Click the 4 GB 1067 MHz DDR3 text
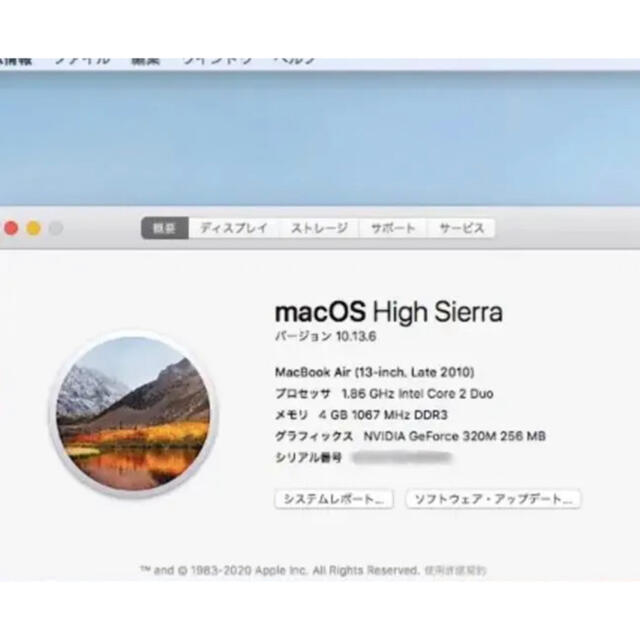640x640 pixels. 383,415
